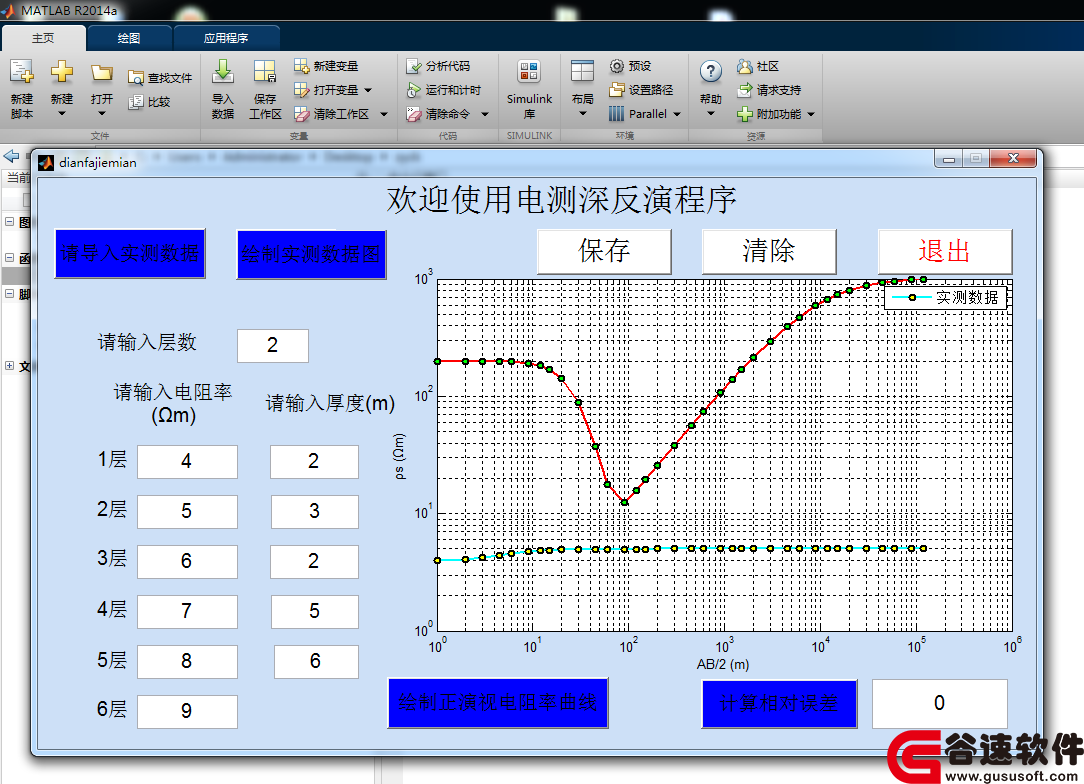Click the Layout (布局) icon

[x=582, y=71]
